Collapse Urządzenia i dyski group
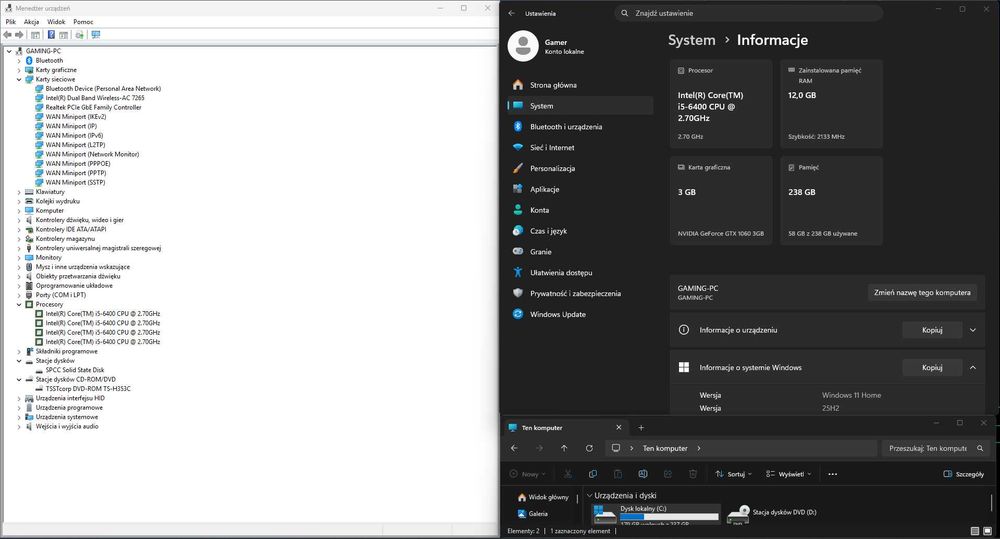 tap(589, 495)
